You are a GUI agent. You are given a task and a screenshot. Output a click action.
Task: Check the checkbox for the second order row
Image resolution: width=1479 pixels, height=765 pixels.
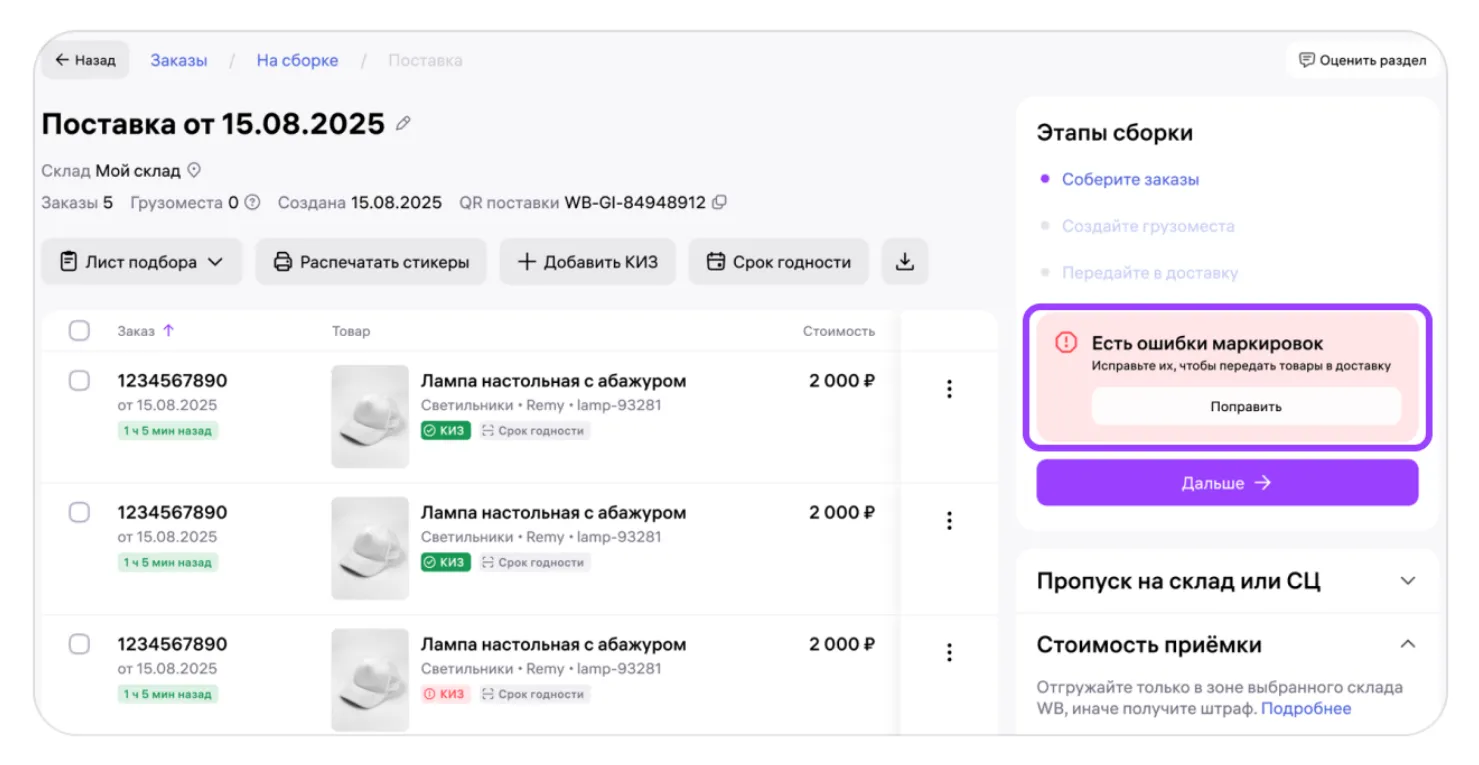click(79, 512)
